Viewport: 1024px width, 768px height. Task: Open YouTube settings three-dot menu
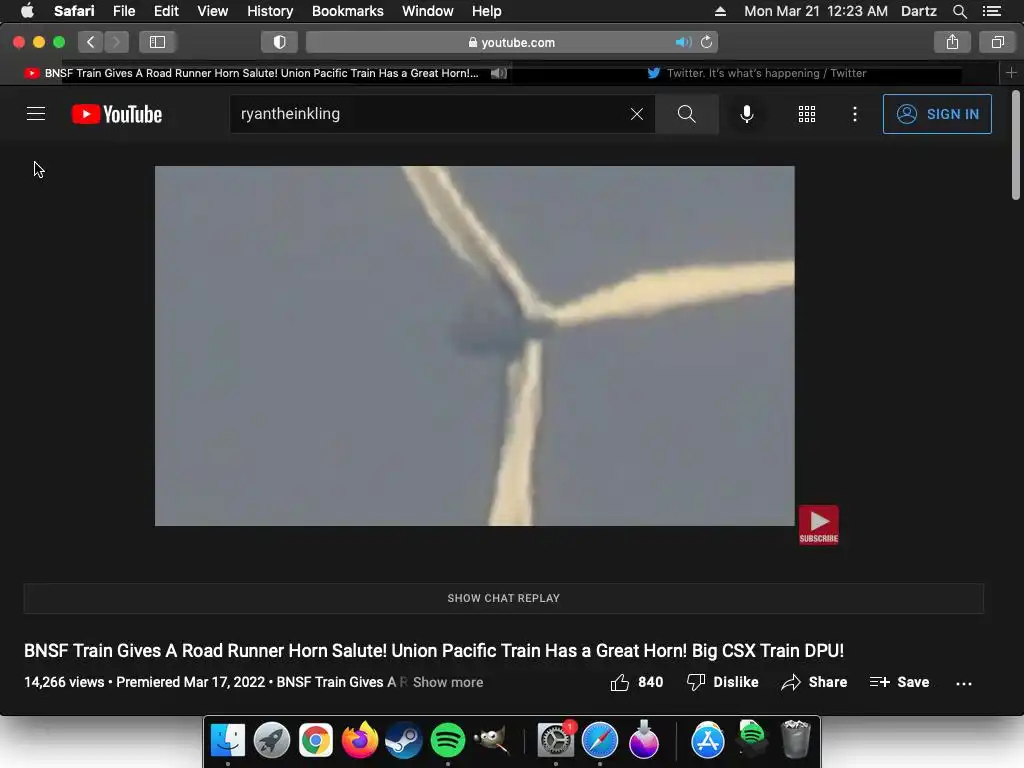[x=854, y=114]
